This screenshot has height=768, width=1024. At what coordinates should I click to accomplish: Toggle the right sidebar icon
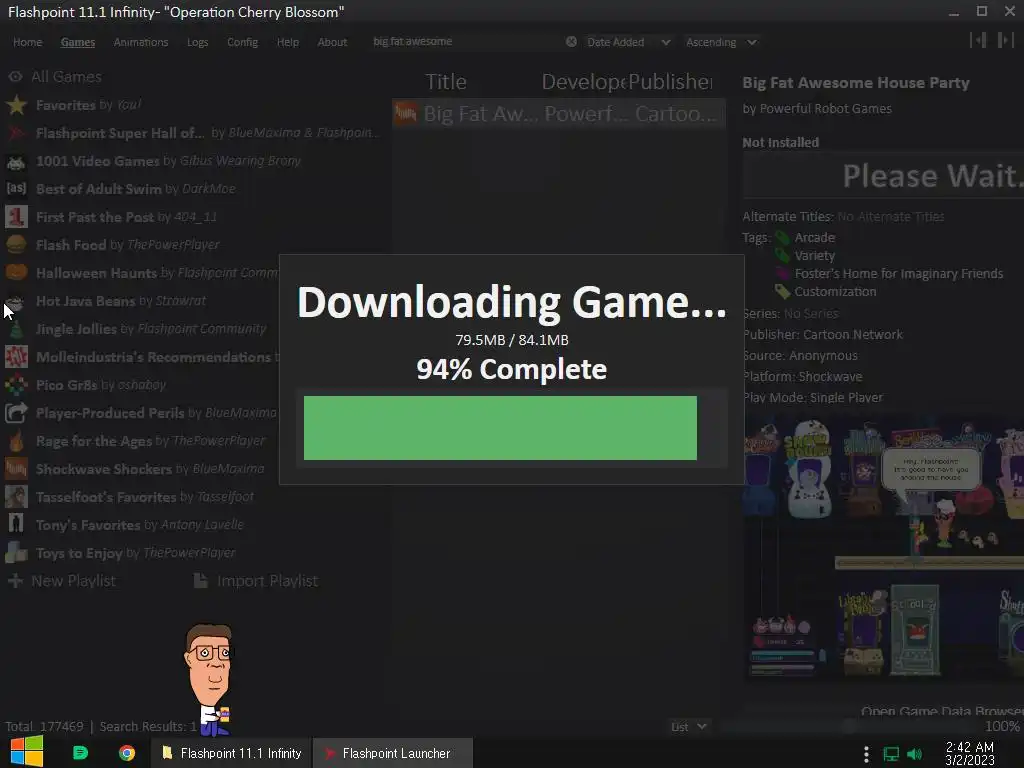(1006, 40)
